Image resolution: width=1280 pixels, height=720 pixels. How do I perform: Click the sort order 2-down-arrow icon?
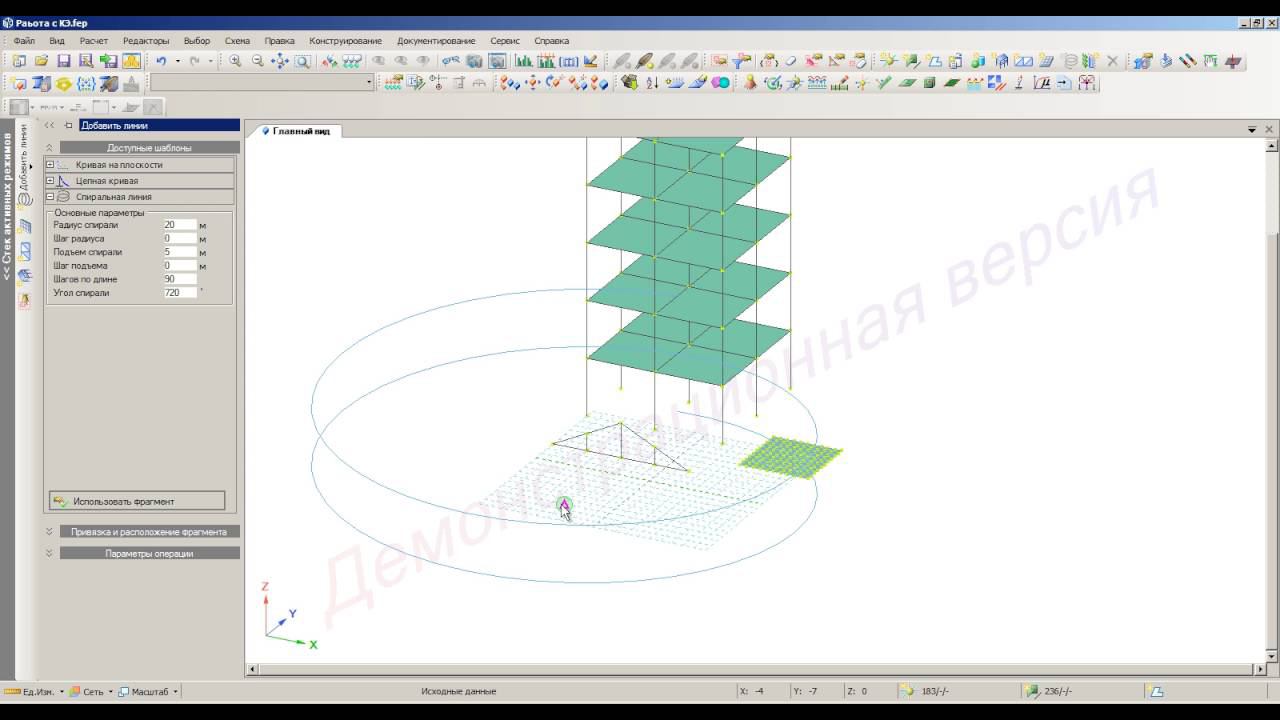point(652,83)
